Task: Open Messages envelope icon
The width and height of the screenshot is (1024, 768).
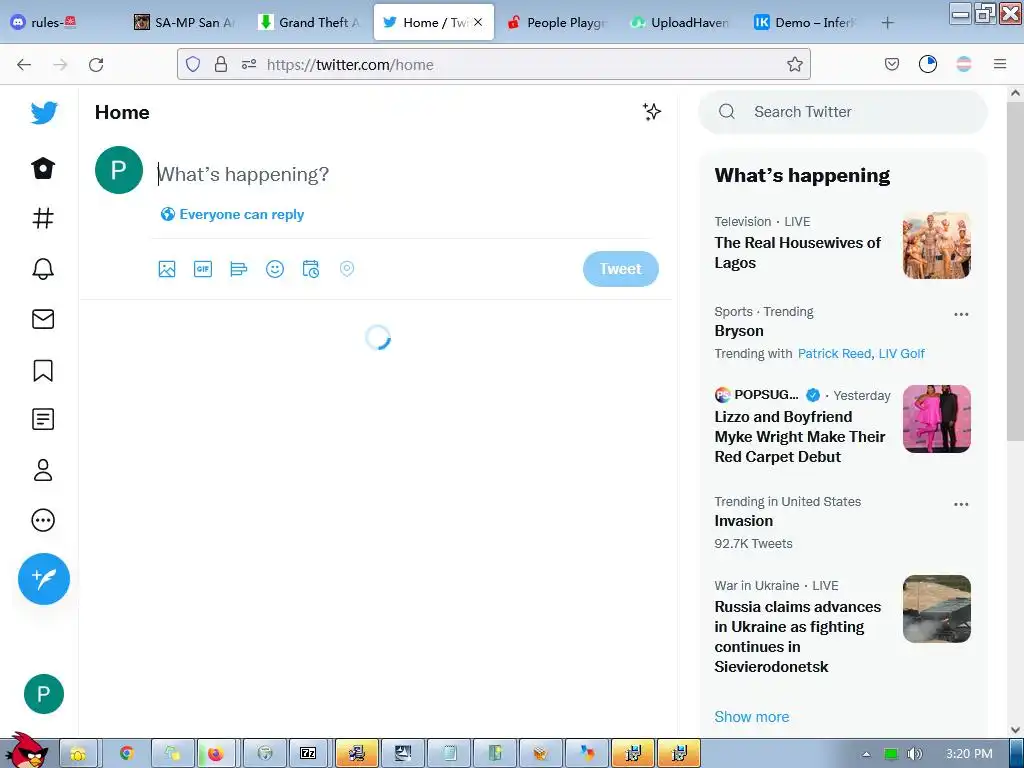Action: [43, 319]
